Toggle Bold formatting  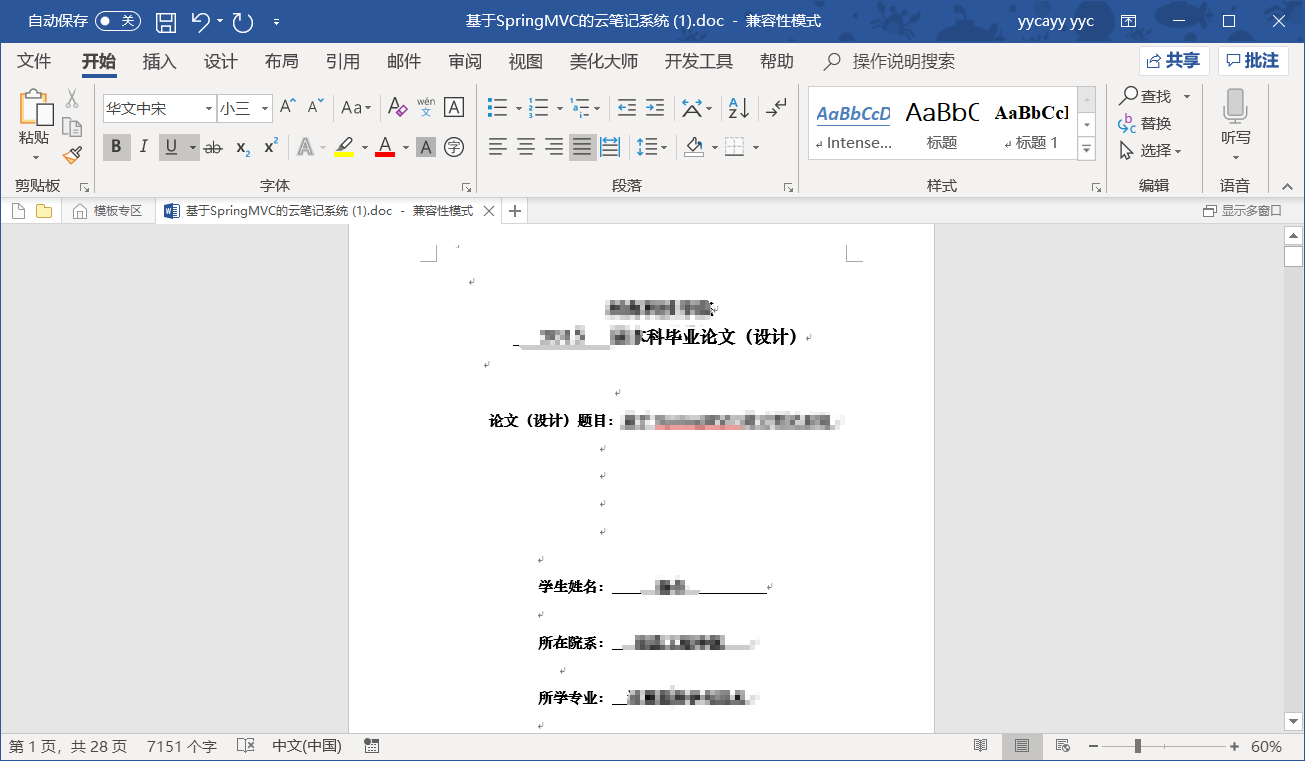116,148
